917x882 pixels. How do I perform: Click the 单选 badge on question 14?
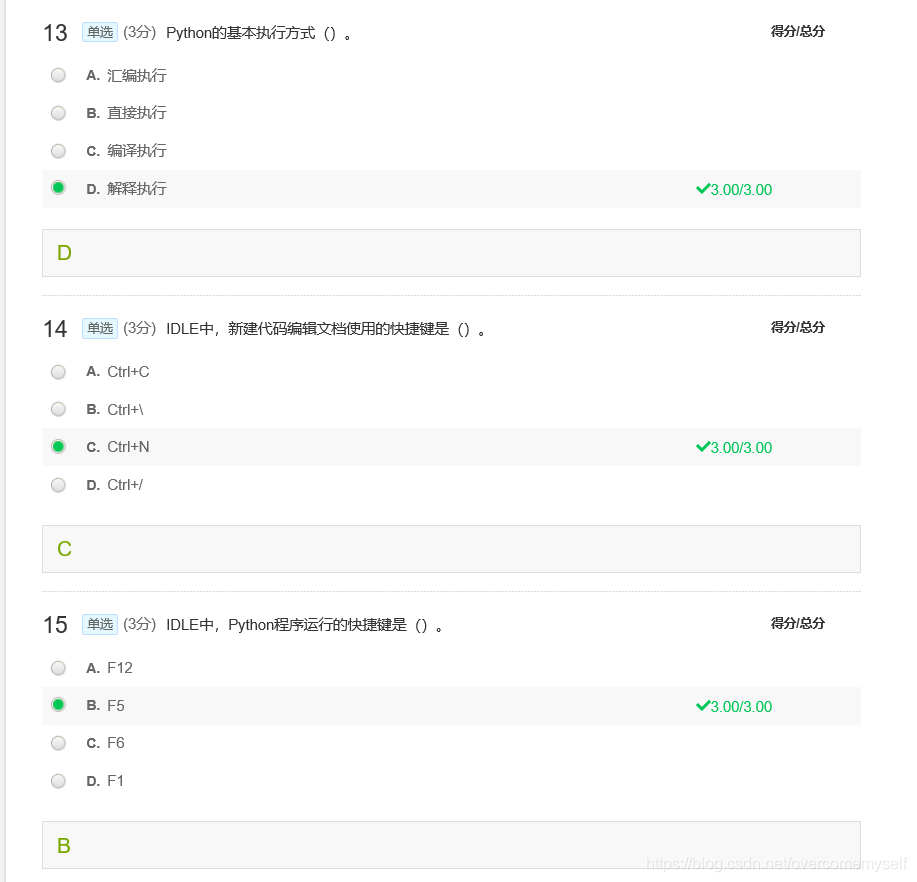click(99, 328)
